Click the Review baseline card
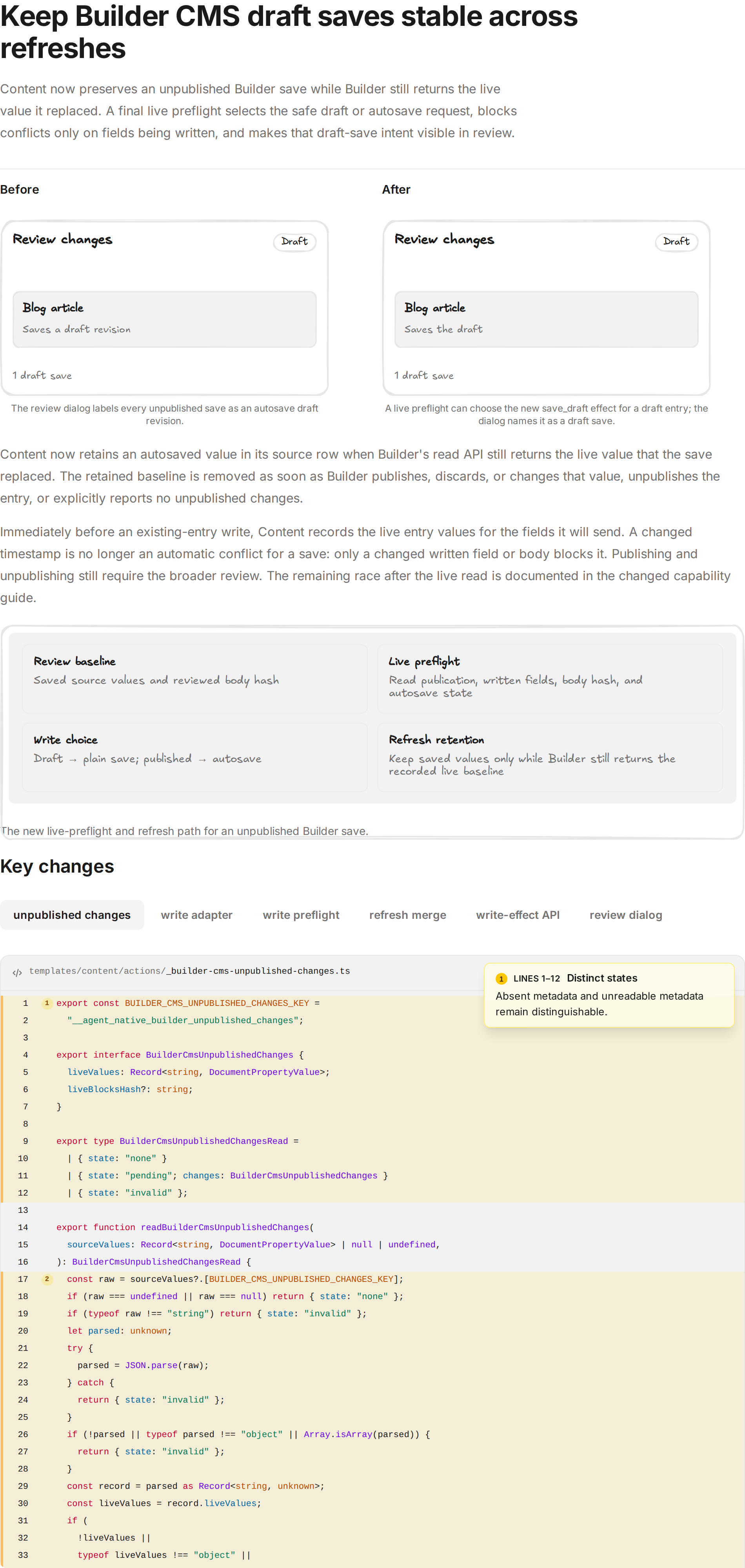Screen dimensions: 745x1568 pos(195,679)
